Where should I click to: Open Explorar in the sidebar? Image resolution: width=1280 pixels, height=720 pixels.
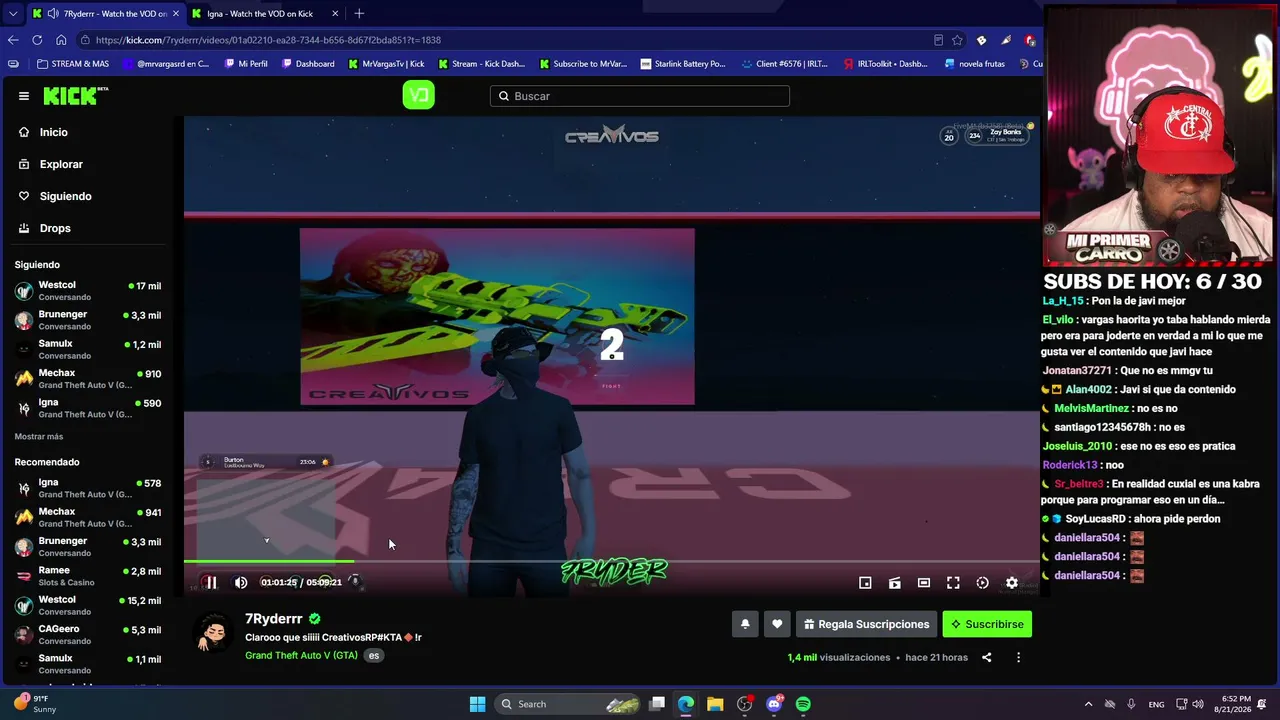coord(61,164)
